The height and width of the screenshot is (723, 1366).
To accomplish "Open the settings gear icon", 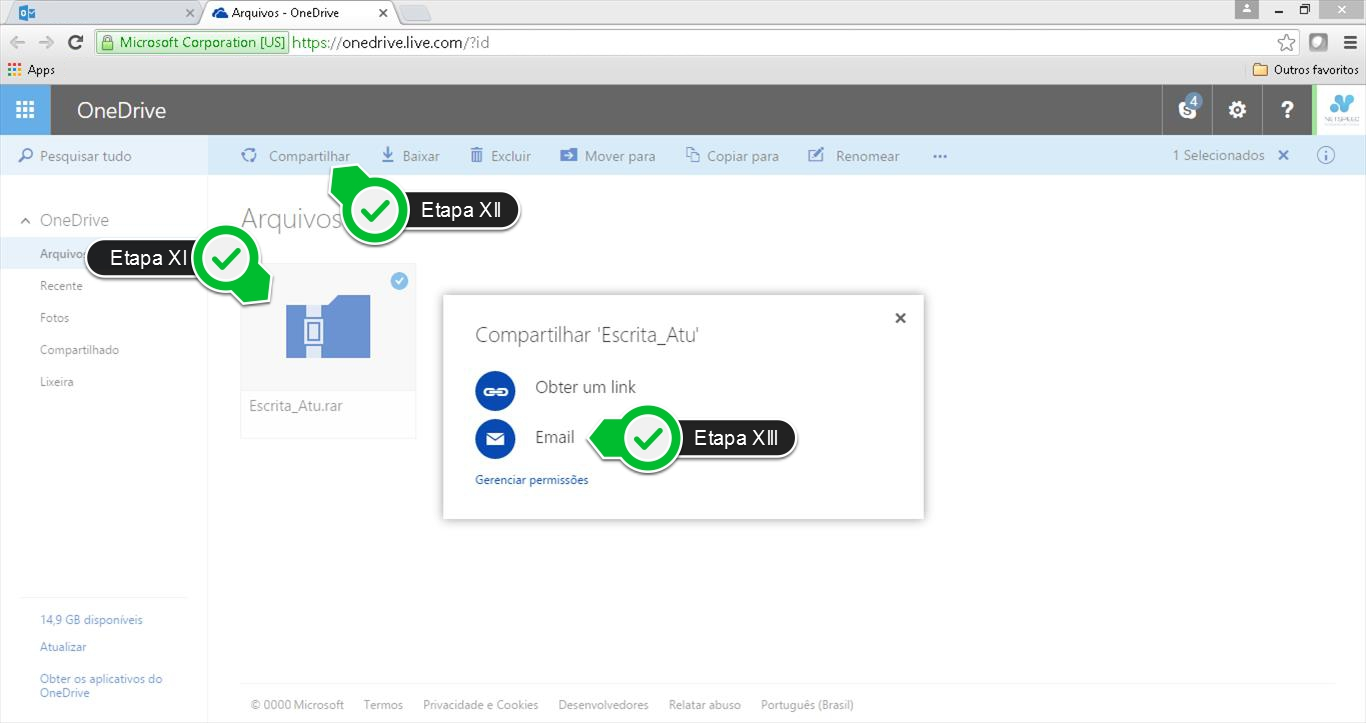I will pos(1237,110).
